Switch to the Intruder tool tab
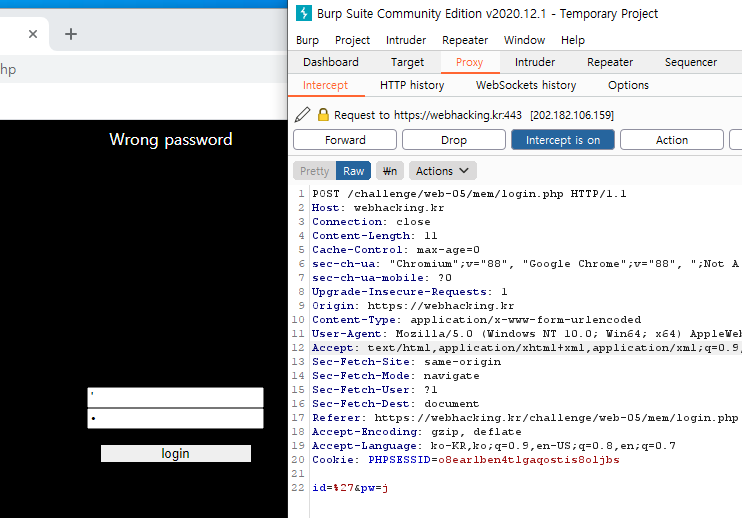 click(x=535, y=62)
